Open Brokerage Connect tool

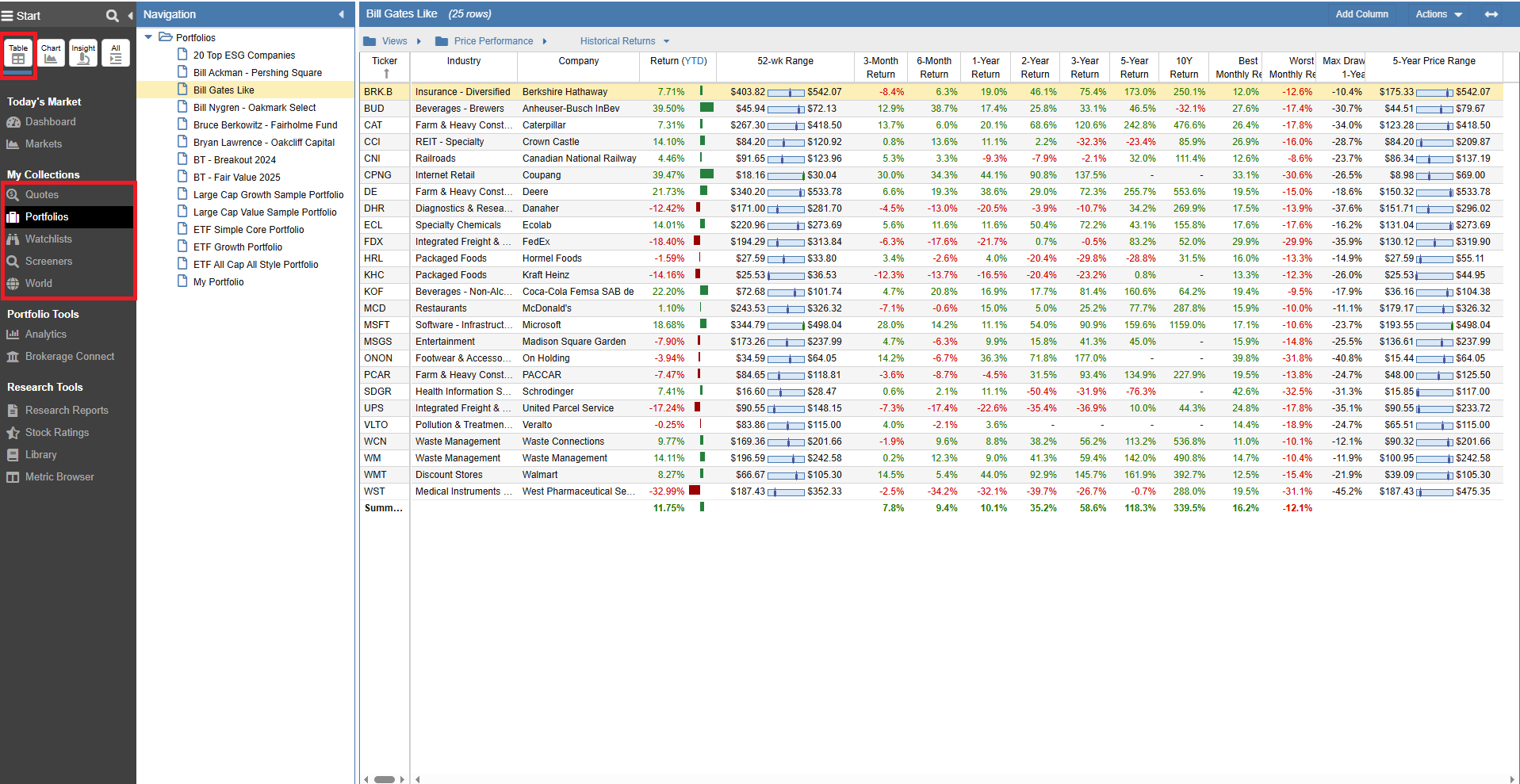pyautogui.click(x=69, y=357)
